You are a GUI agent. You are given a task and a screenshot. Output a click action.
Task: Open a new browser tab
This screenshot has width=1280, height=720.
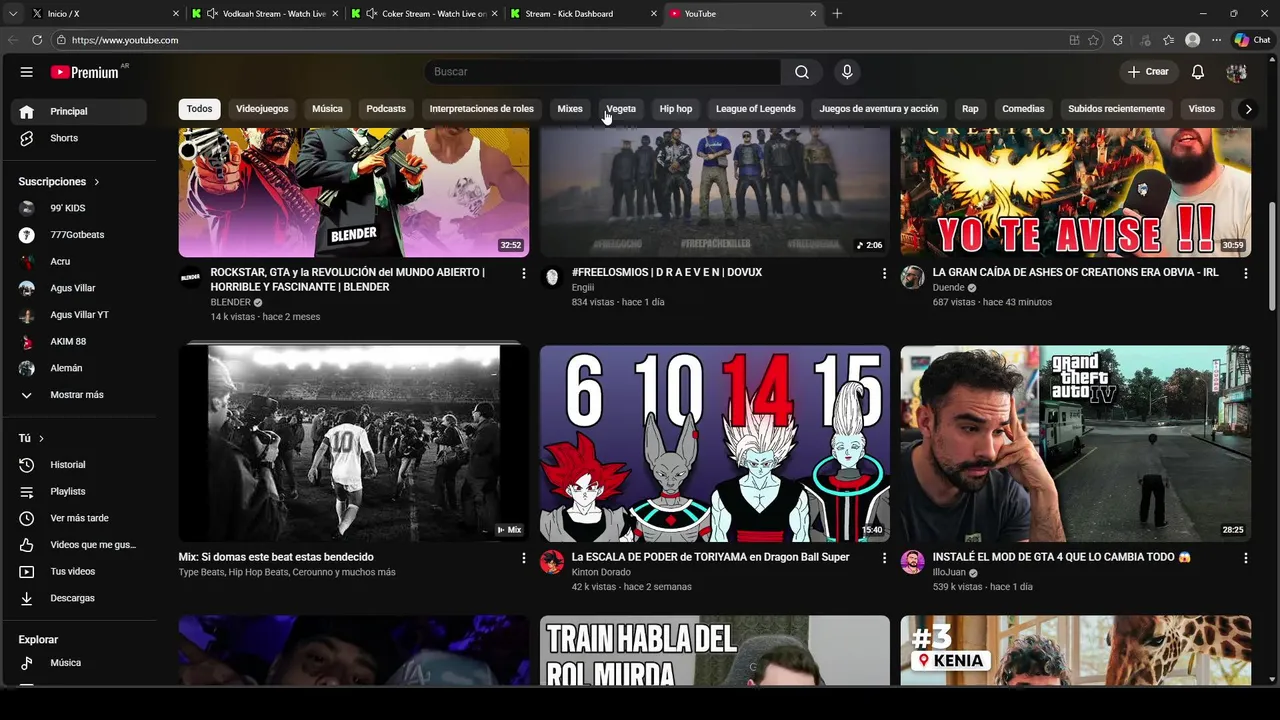[837, 14]
